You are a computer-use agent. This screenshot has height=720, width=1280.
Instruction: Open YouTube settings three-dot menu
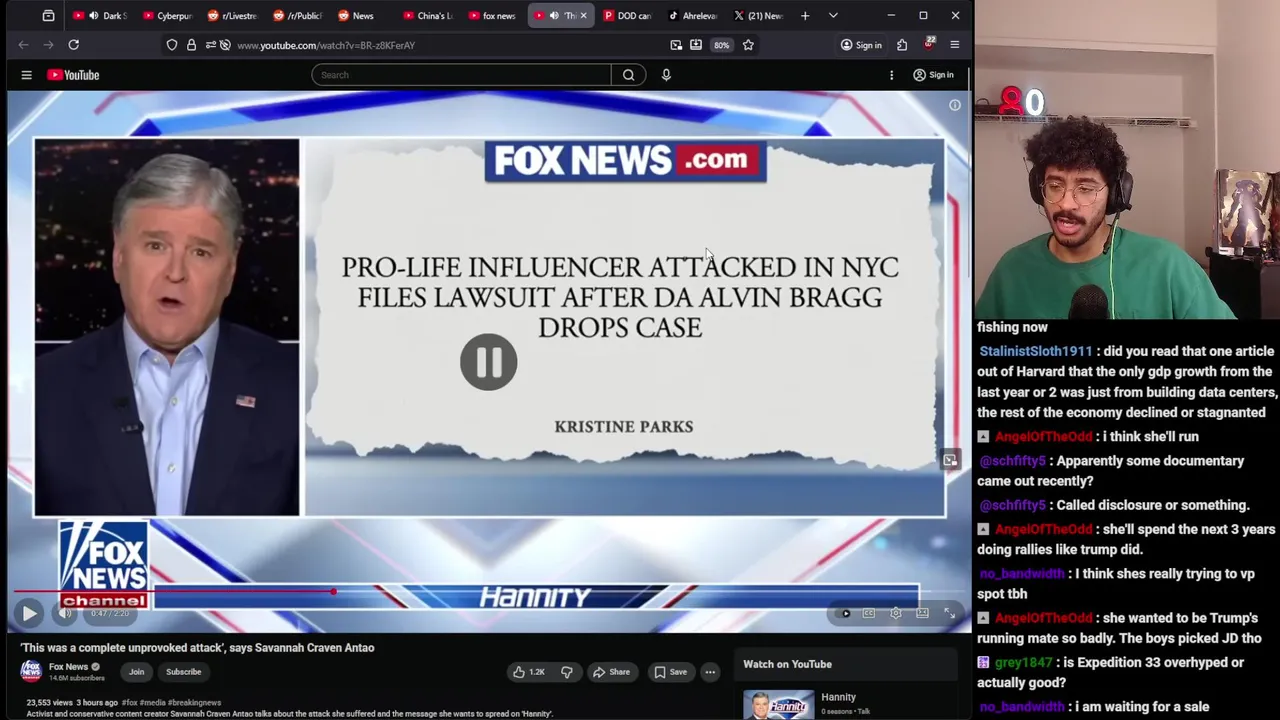(x=891, y=75)
